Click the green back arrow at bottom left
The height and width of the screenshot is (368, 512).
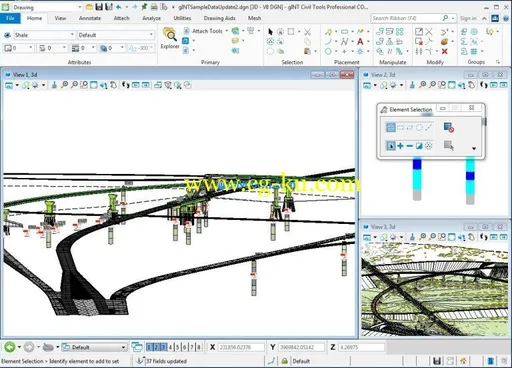(x=10, y=347)
